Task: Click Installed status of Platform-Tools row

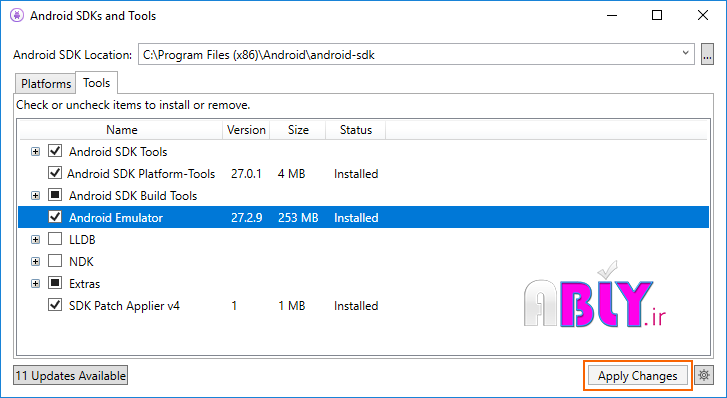Action: [x=356, y=174]
